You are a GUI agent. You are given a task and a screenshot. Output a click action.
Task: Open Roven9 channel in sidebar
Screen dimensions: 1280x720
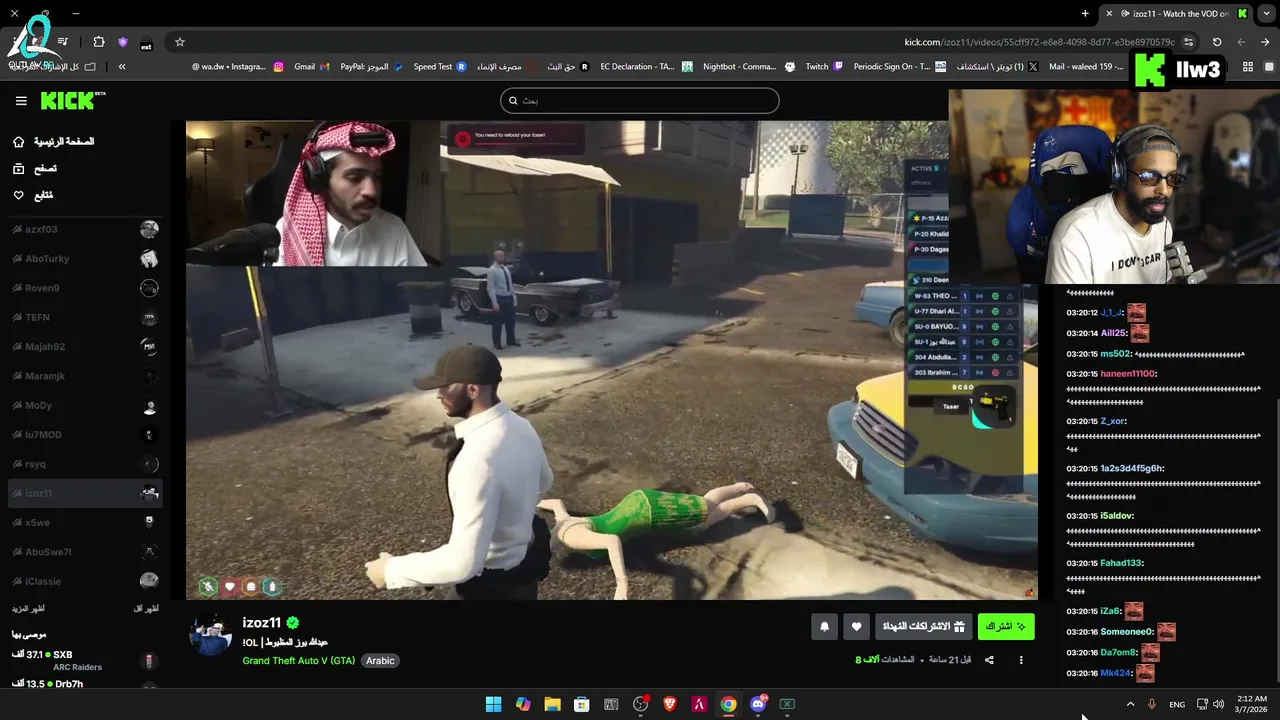pyautogui.click(x=85, y=288)
